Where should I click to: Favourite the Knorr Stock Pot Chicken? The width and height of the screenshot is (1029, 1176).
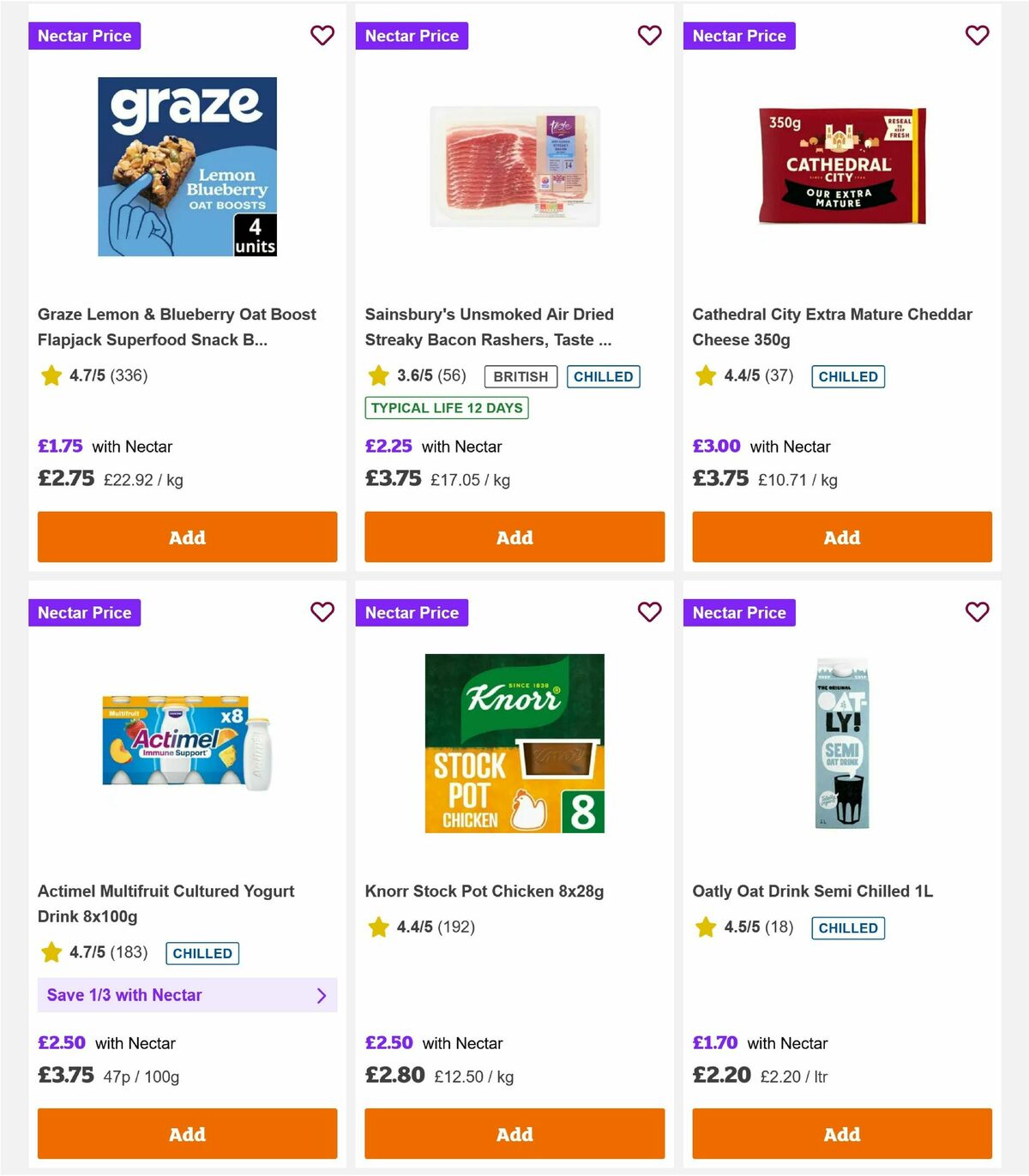[649, 612]
